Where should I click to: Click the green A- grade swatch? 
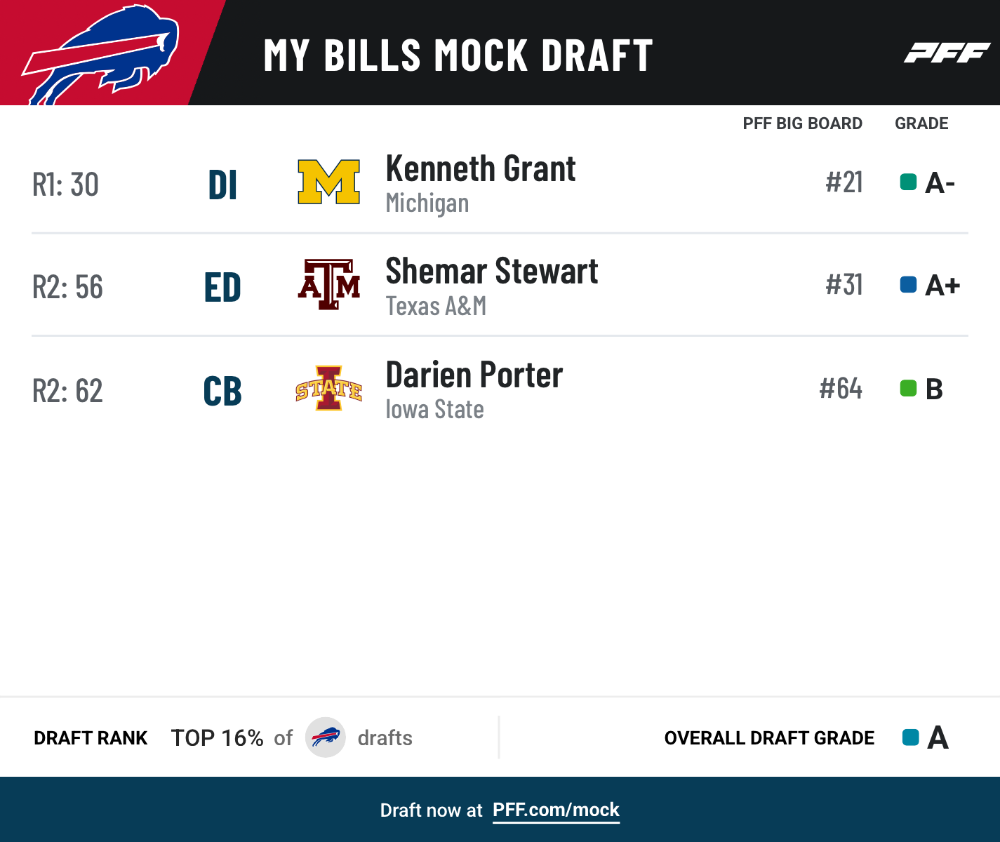908,182
